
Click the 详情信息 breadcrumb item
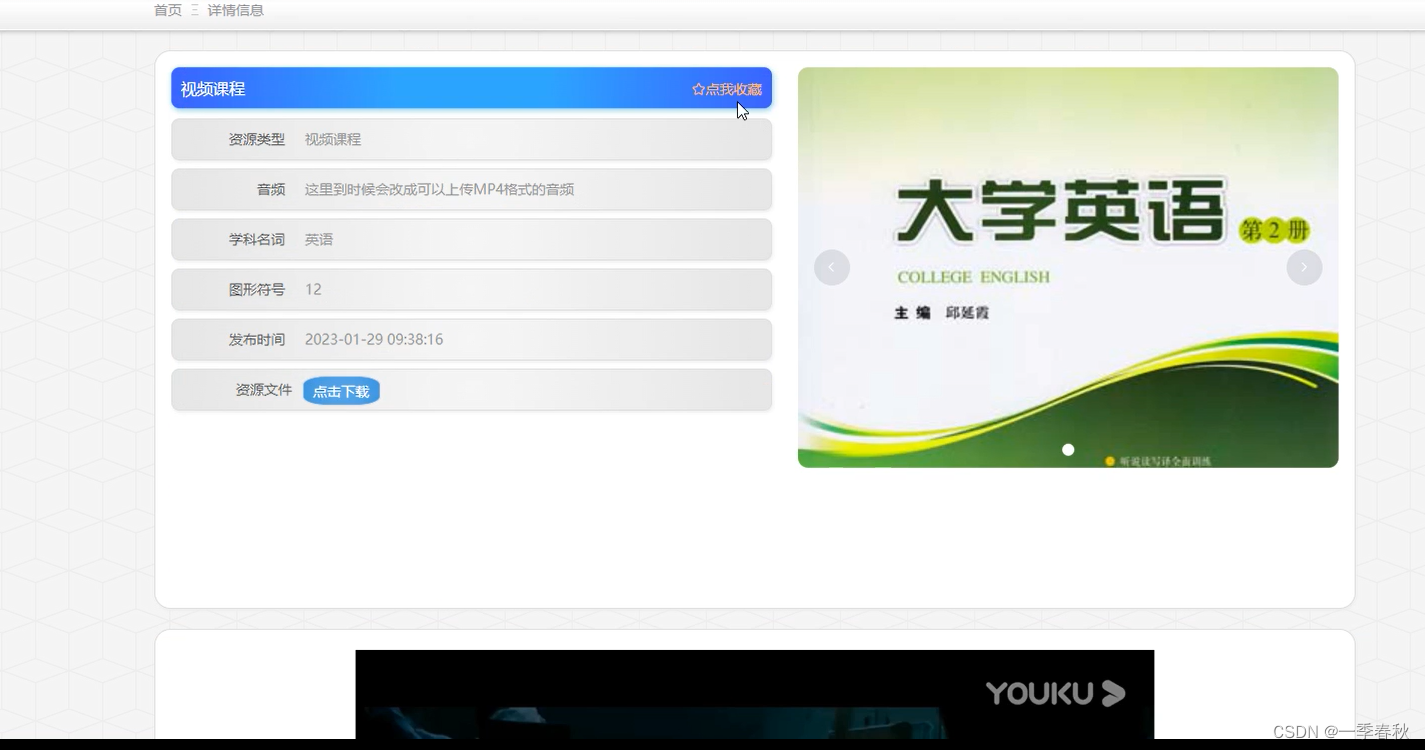[236, 10]
